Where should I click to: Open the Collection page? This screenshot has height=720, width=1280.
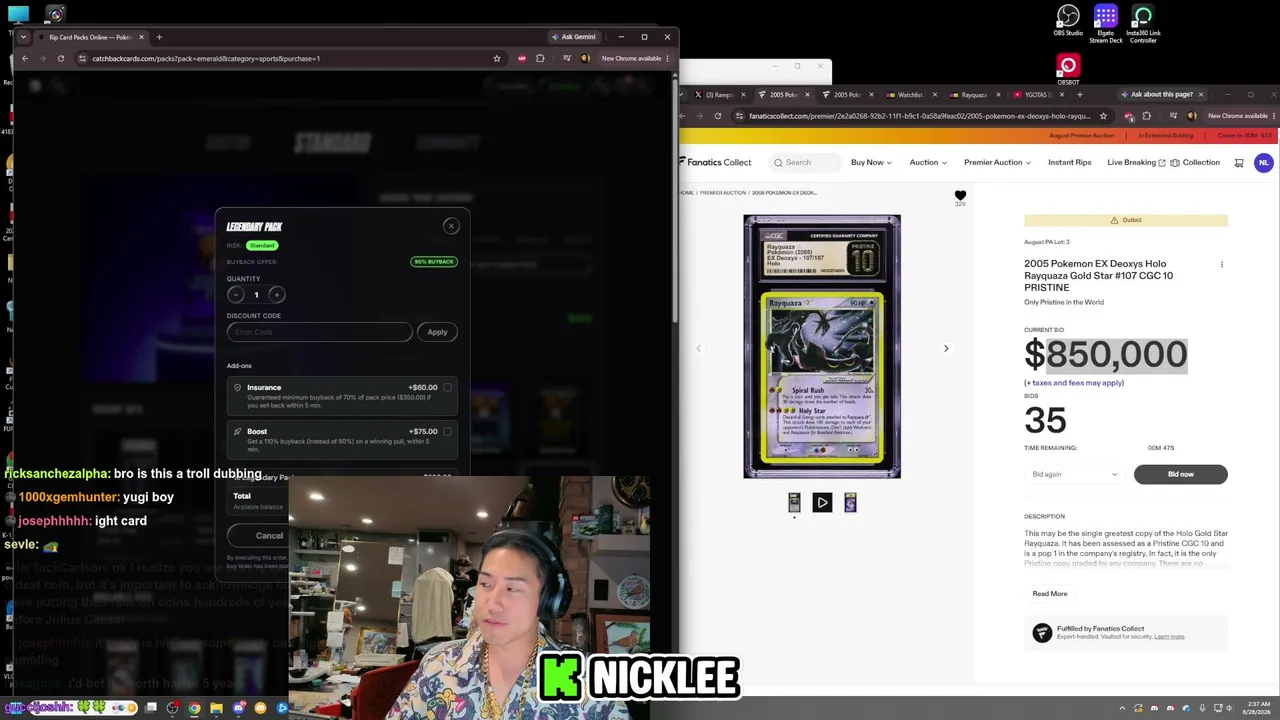tap(1195, 162)
